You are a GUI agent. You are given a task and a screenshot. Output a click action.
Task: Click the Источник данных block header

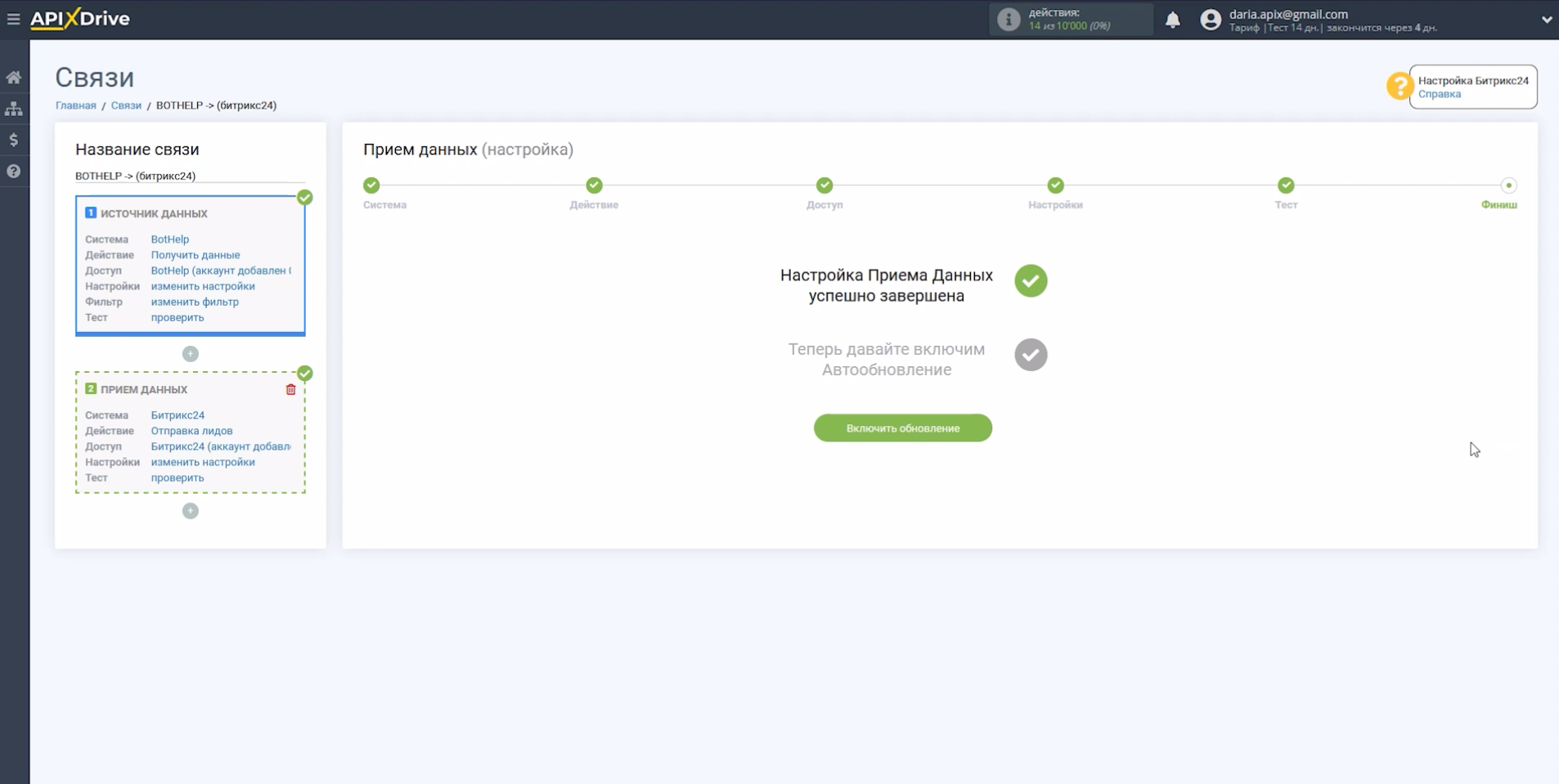[x=154, y=213]
